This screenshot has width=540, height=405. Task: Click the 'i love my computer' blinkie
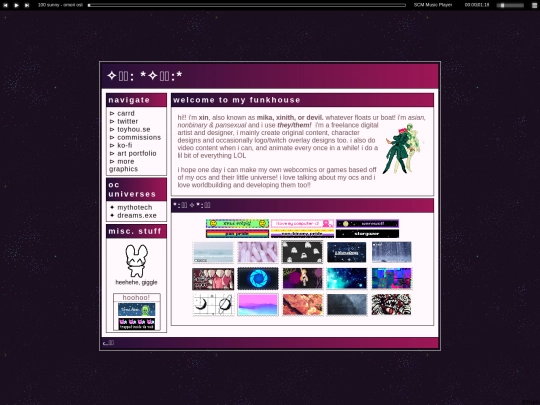(x=302, y=224)
